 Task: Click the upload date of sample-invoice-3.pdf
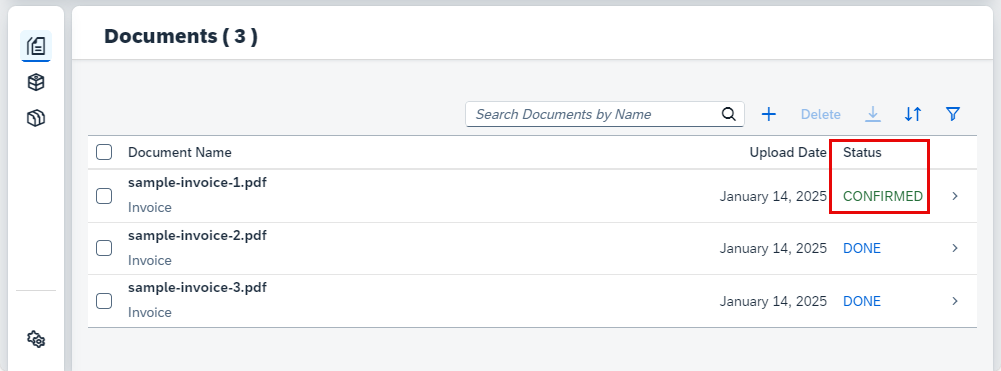pyautogui.click(x=773, y=301)
